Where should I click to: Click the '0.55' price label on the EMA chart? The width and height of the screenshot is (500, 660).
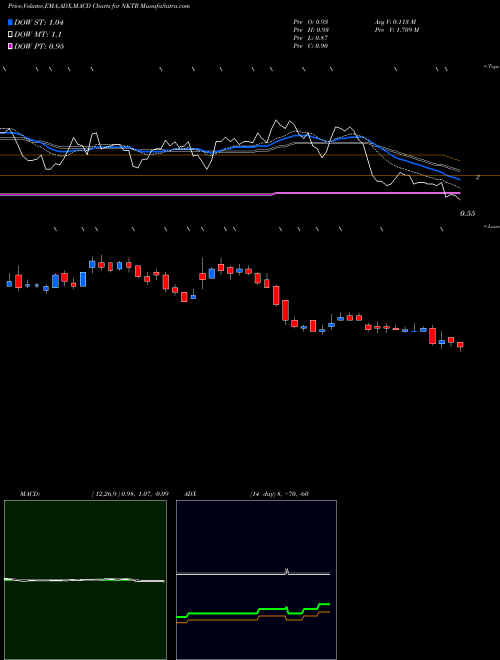point(468,214)
